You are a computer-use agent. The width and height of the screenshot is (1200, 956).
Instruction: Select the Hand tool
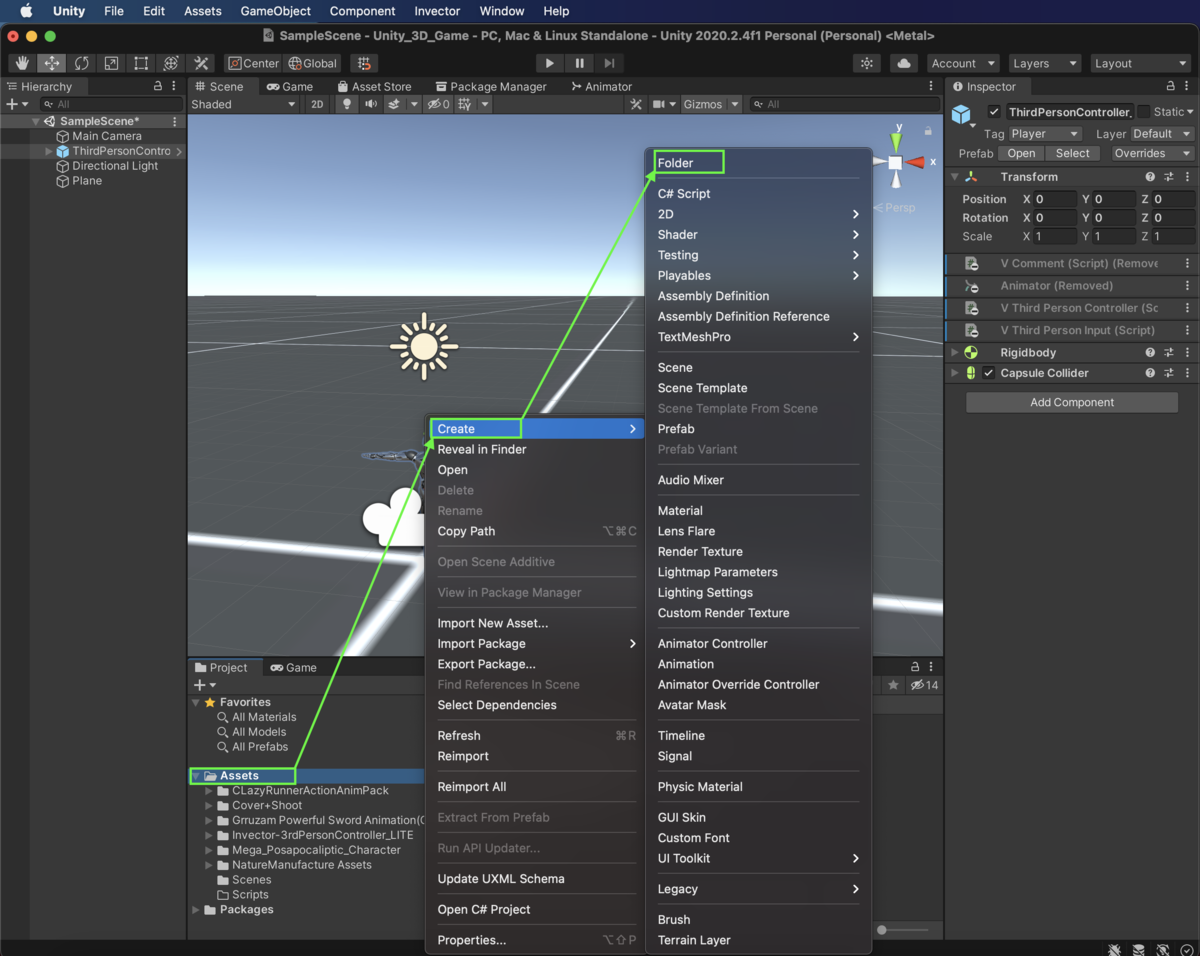pos(22,63)
